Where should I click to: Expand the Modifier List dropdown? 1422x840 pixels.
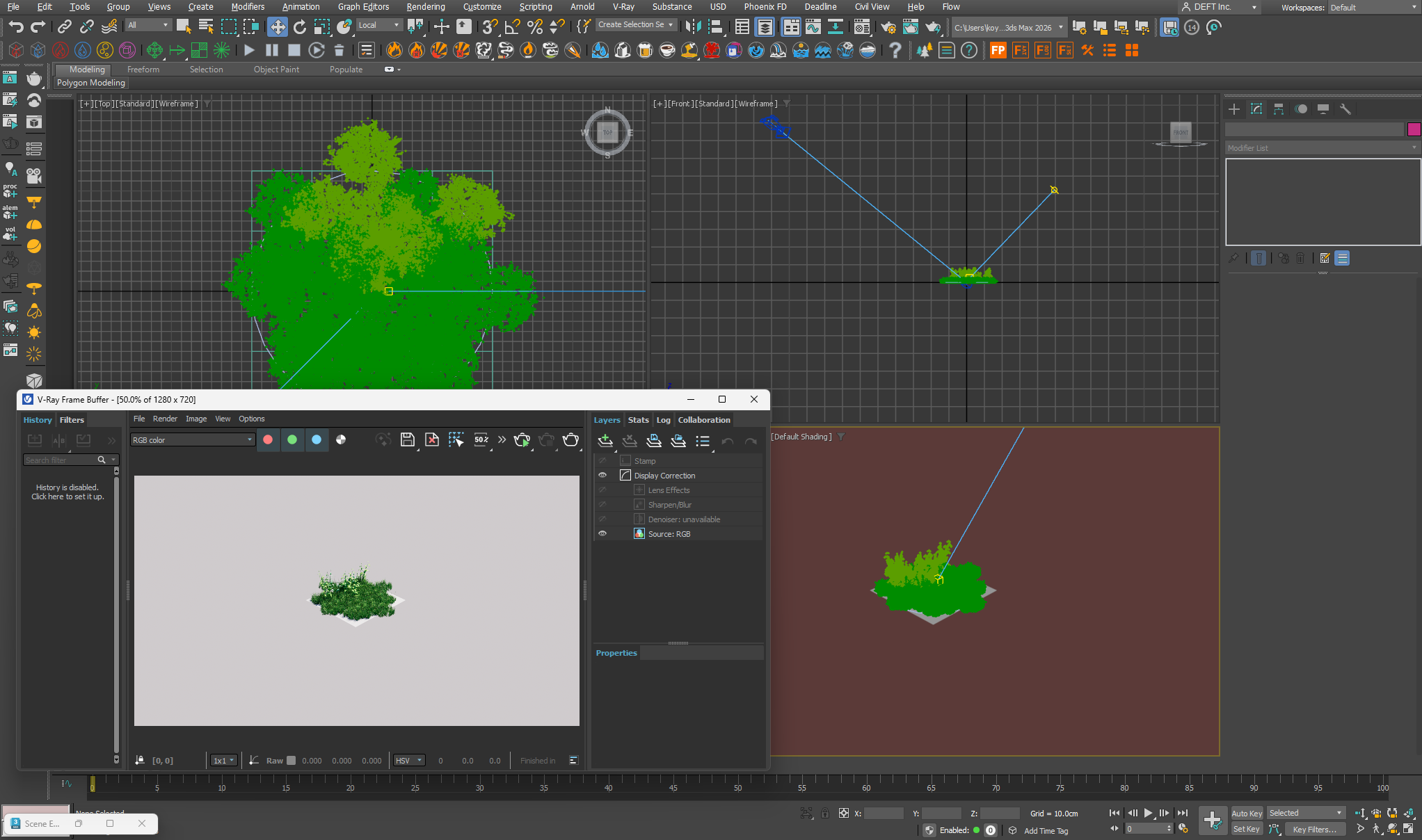[1322, 148]
